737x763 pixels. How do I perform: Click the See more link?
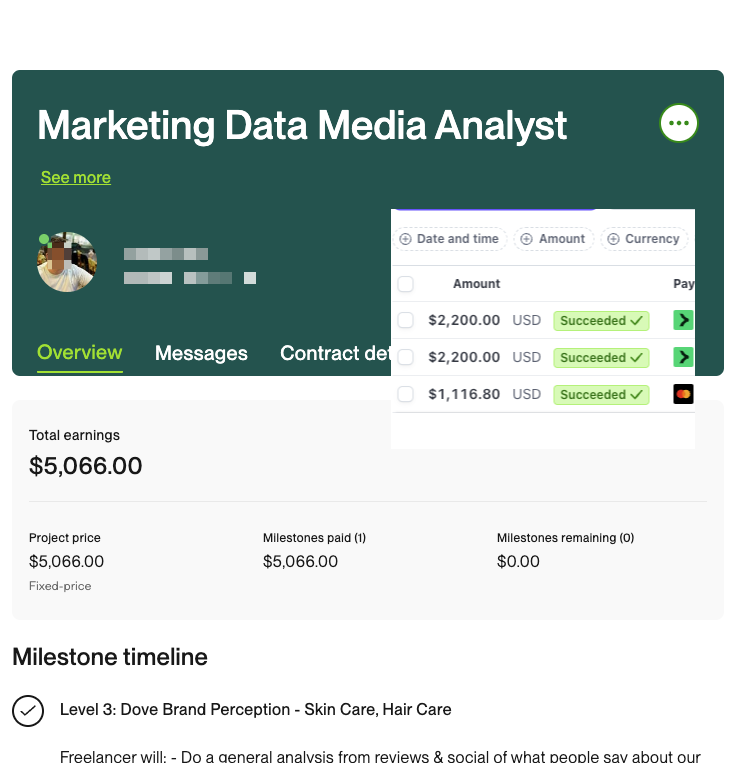coord(76,178)
